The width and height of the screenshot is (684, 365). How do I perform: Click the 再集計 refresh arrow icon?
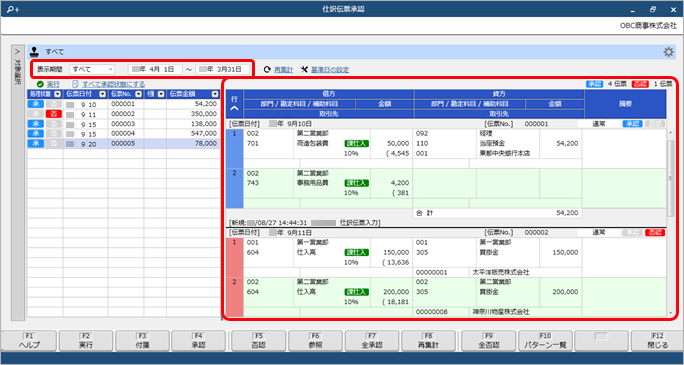(267, 70)
